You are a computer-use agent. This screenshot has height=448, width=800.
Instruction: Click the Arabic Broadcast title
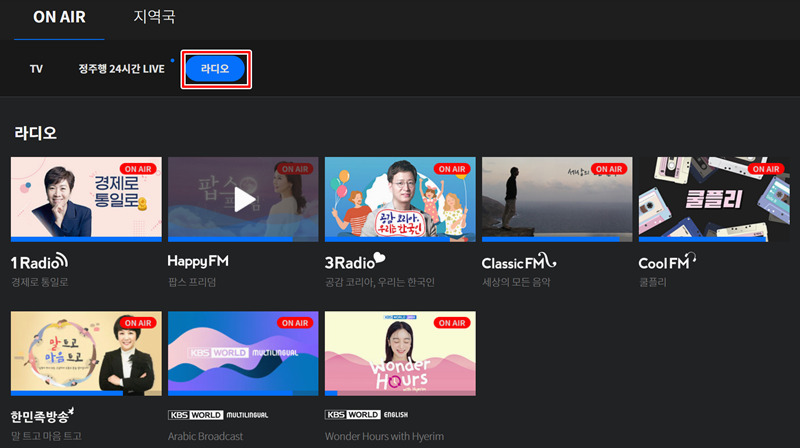coord(205,436)
